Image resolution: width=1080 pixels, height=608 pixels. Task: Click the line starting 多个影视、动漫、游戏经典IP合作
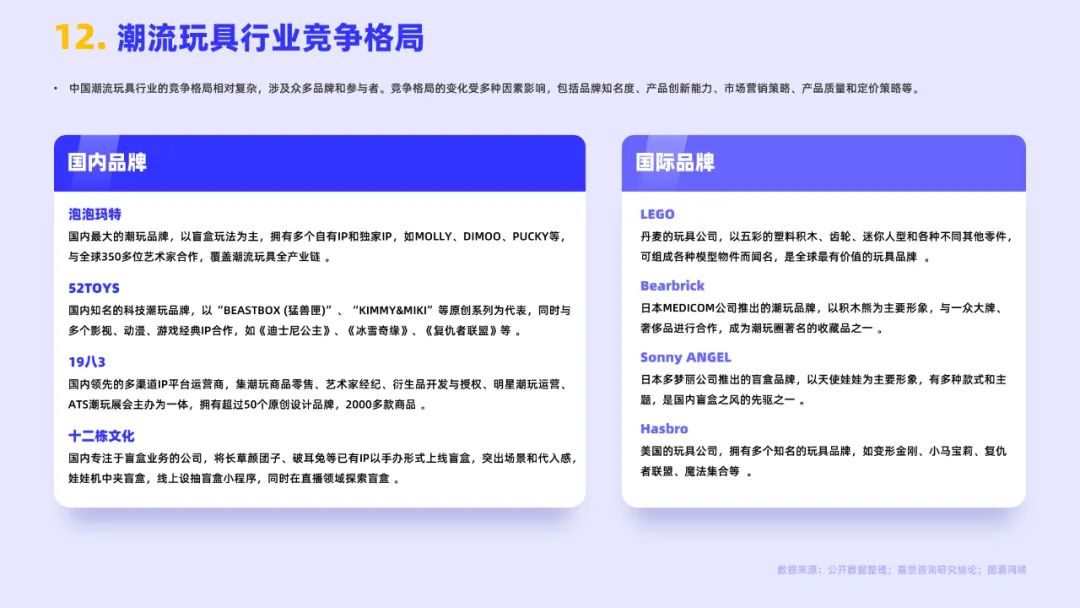click(295, 331)
